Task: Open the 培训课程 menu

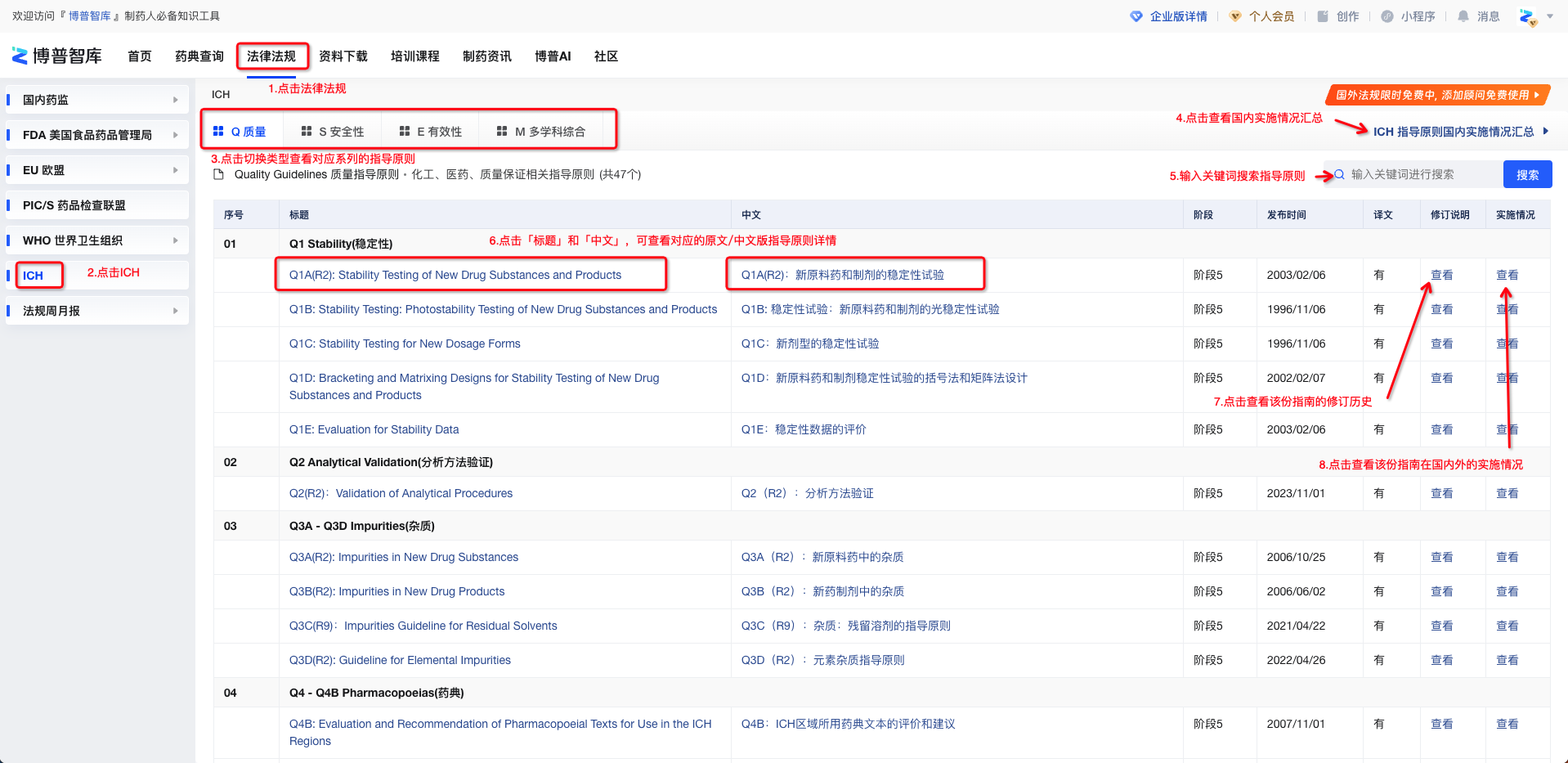Action: tap(415, 56)
